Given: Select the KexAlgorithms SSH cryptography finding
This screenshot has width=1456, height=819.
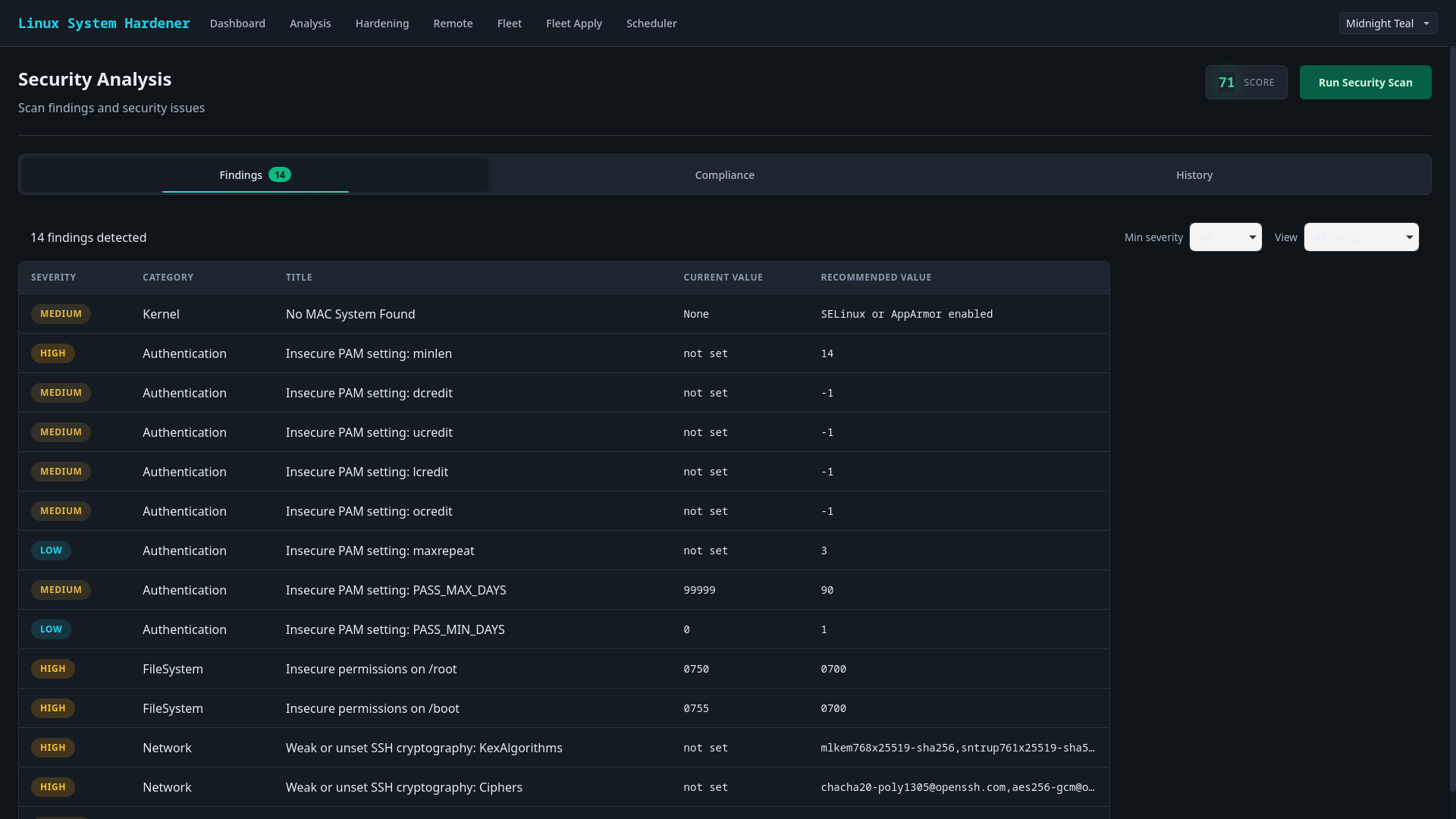Looking at the screenshot, I should 564,748.
